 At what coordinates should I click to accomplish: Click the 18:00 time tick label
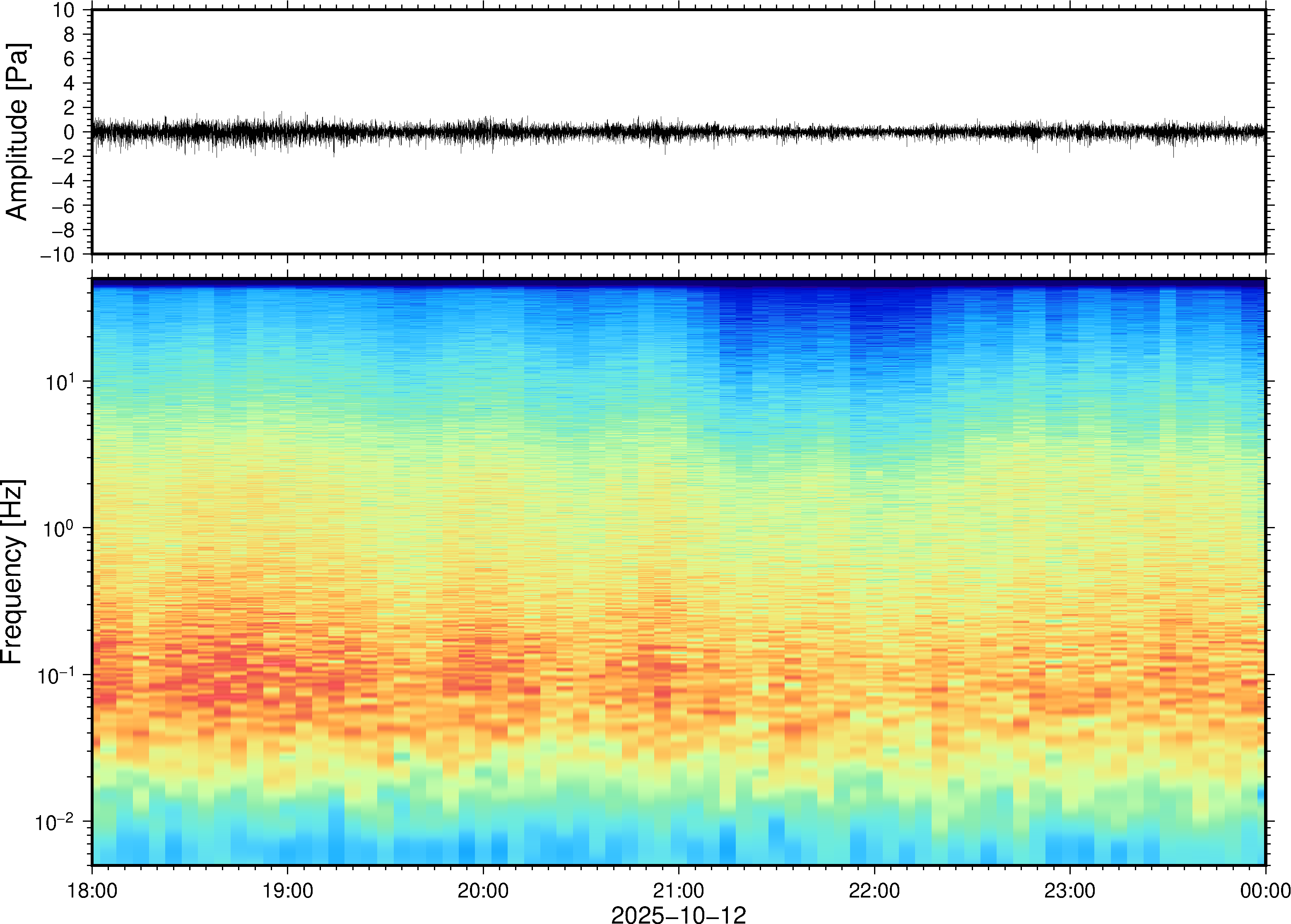[92, 890]
